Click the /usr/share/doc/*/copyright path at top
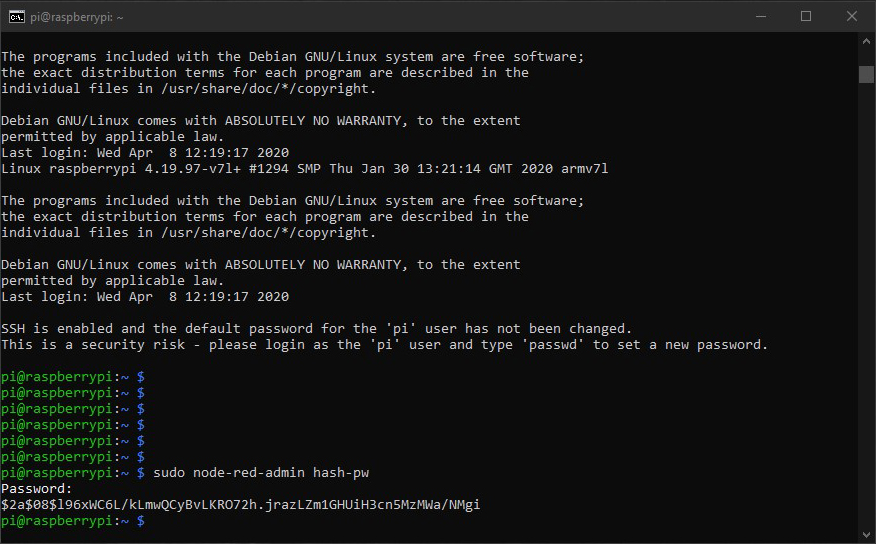This screenshot has width=876, height=544. coord(268,89)
